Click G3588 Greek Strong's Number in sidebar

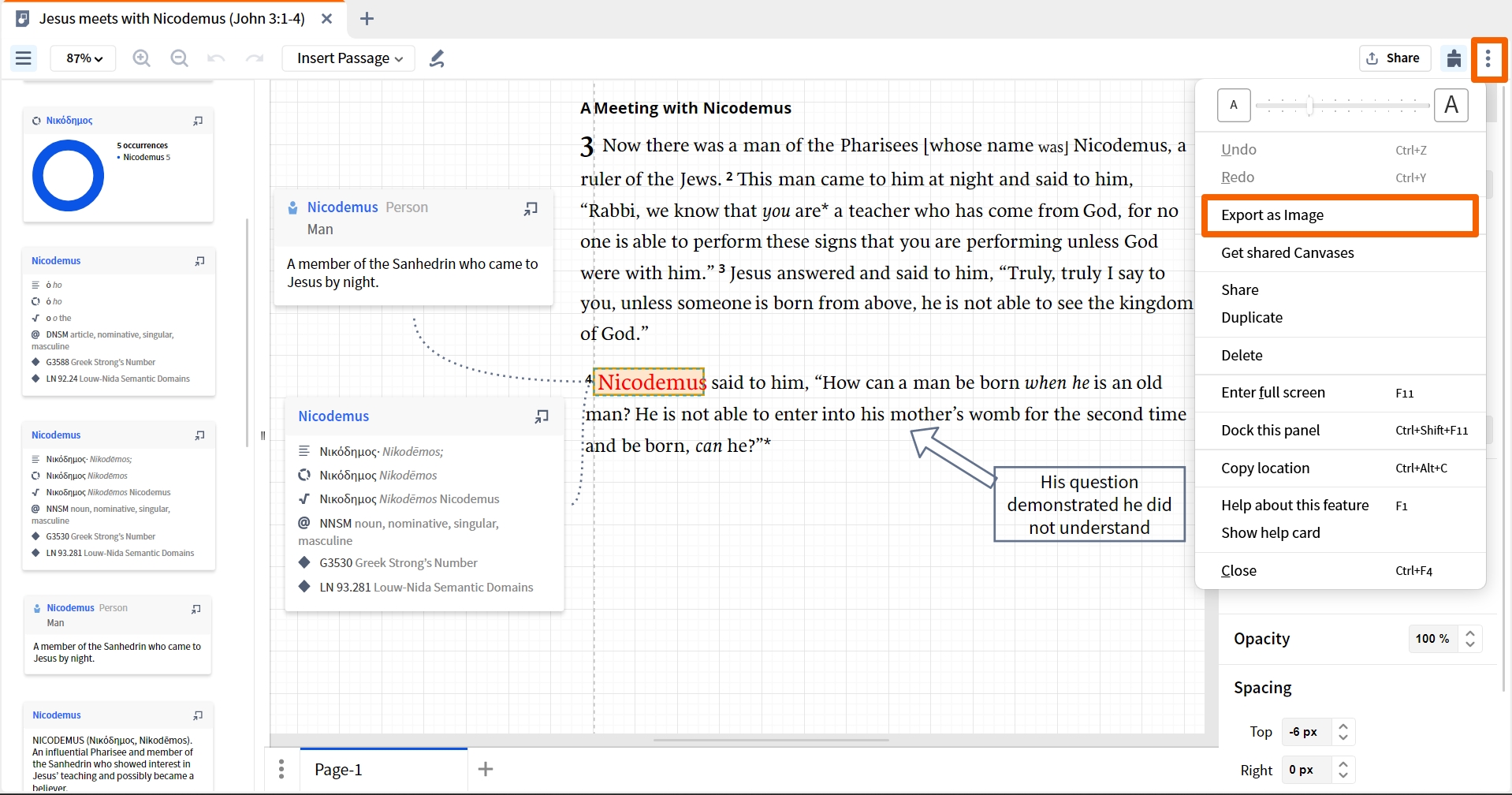[100, 363]
